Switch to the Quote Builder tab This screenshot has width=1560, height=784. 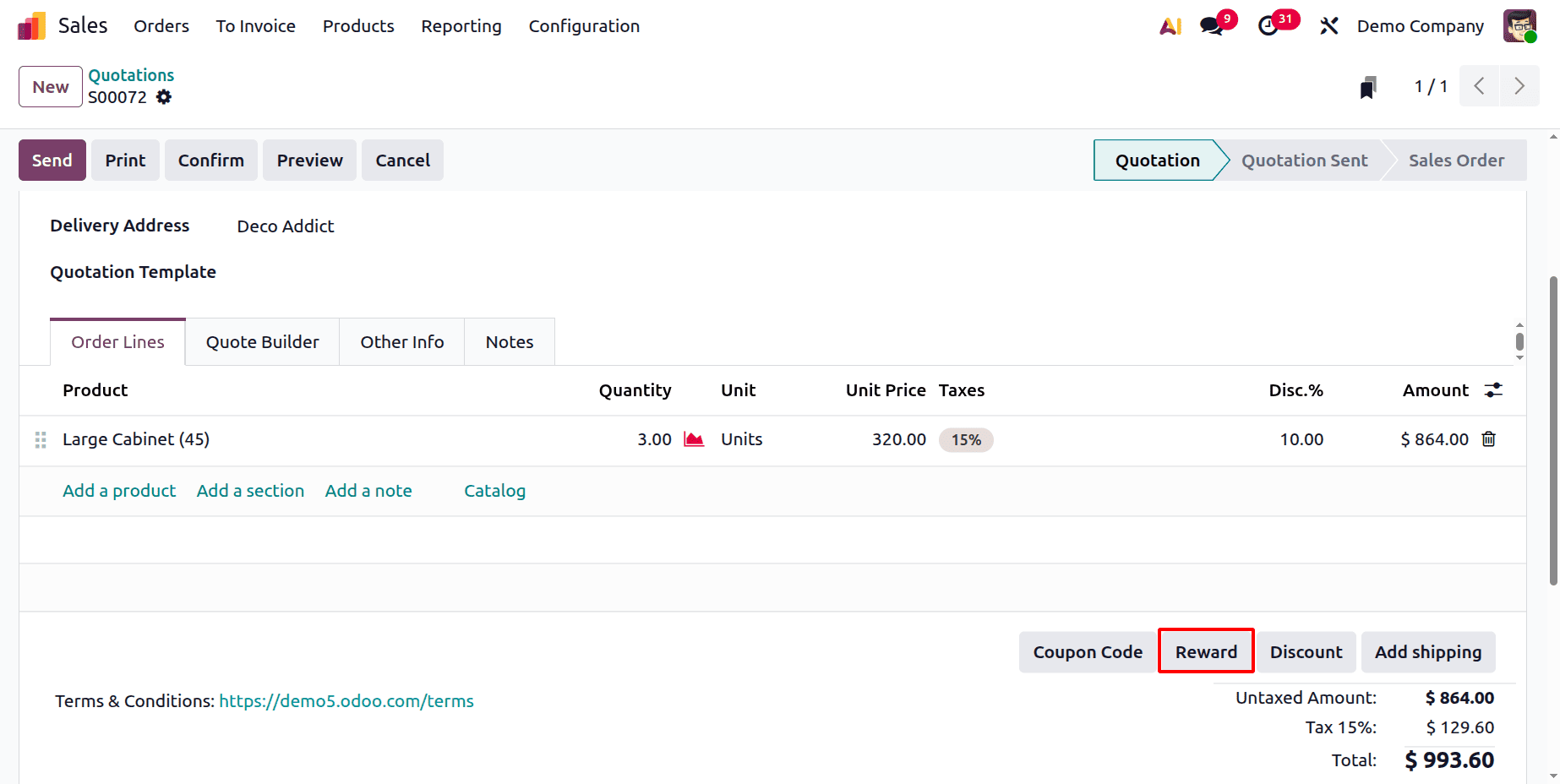tap(262, 341)
